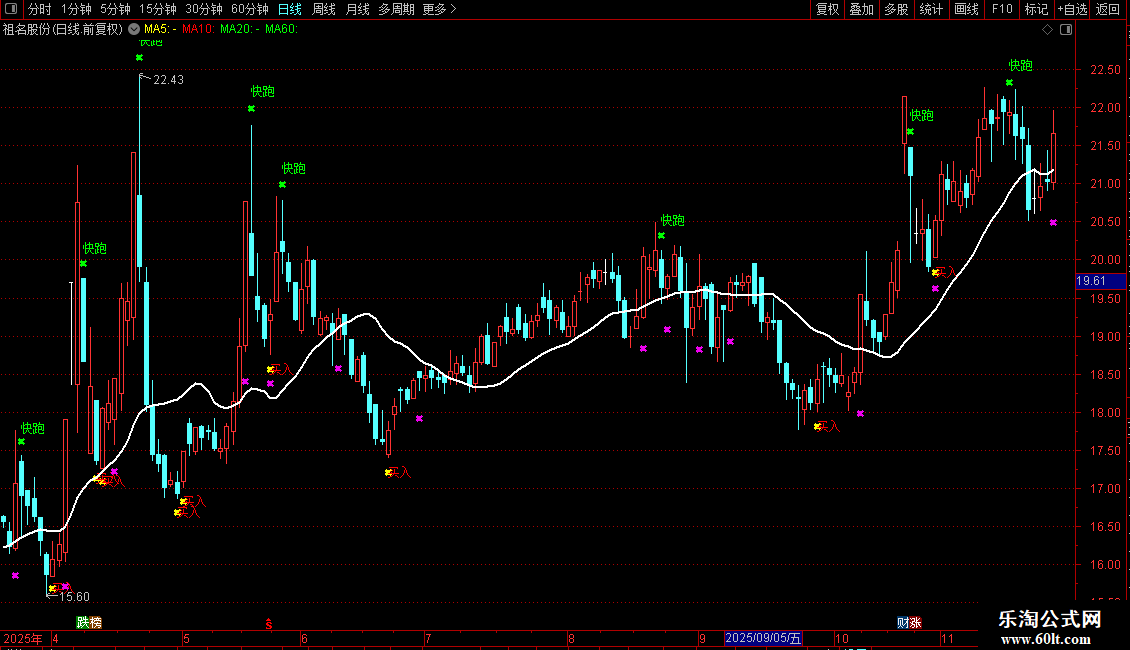Click the 16.00 price axis label

(x=1105, y=565)
